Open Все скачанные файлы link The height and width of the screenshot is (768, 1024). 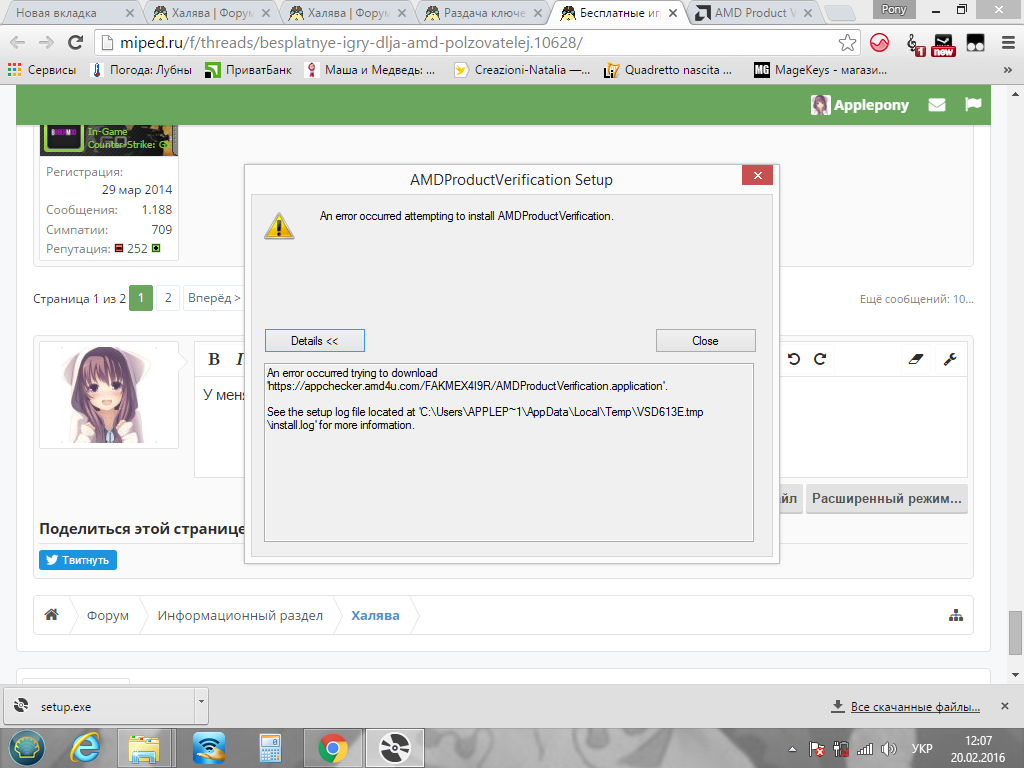tap(915, 707)
